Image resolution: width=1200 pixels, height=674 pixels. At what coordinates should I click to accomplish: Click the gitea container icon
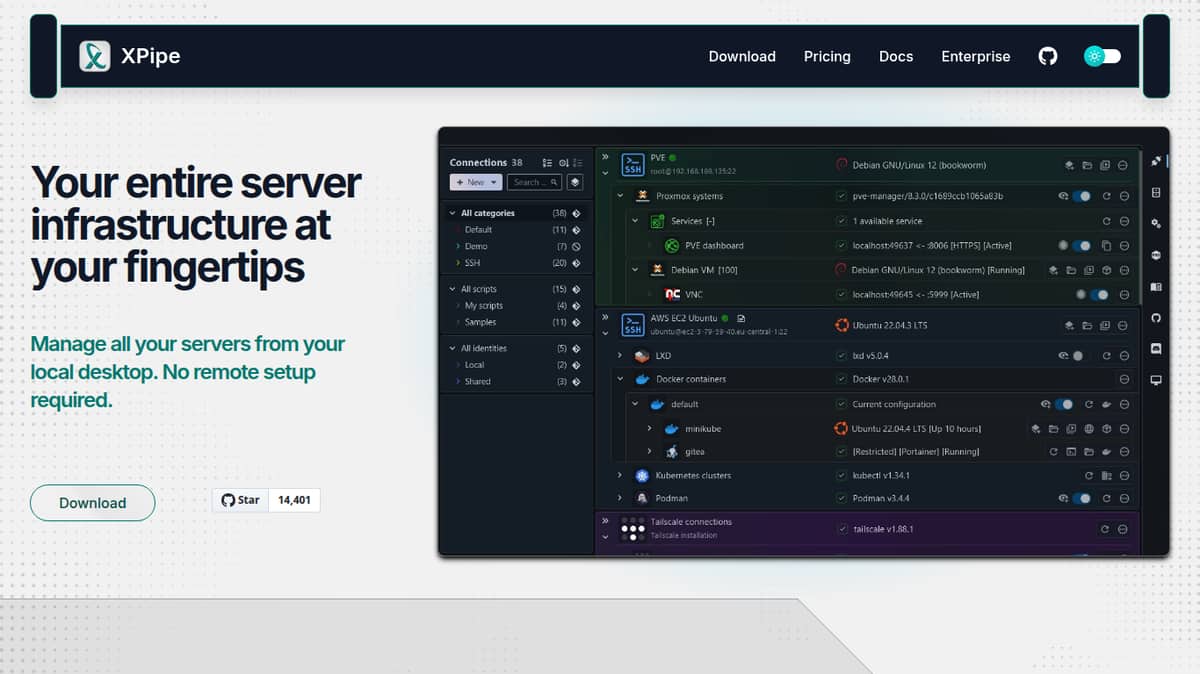[x=672, y=452]
